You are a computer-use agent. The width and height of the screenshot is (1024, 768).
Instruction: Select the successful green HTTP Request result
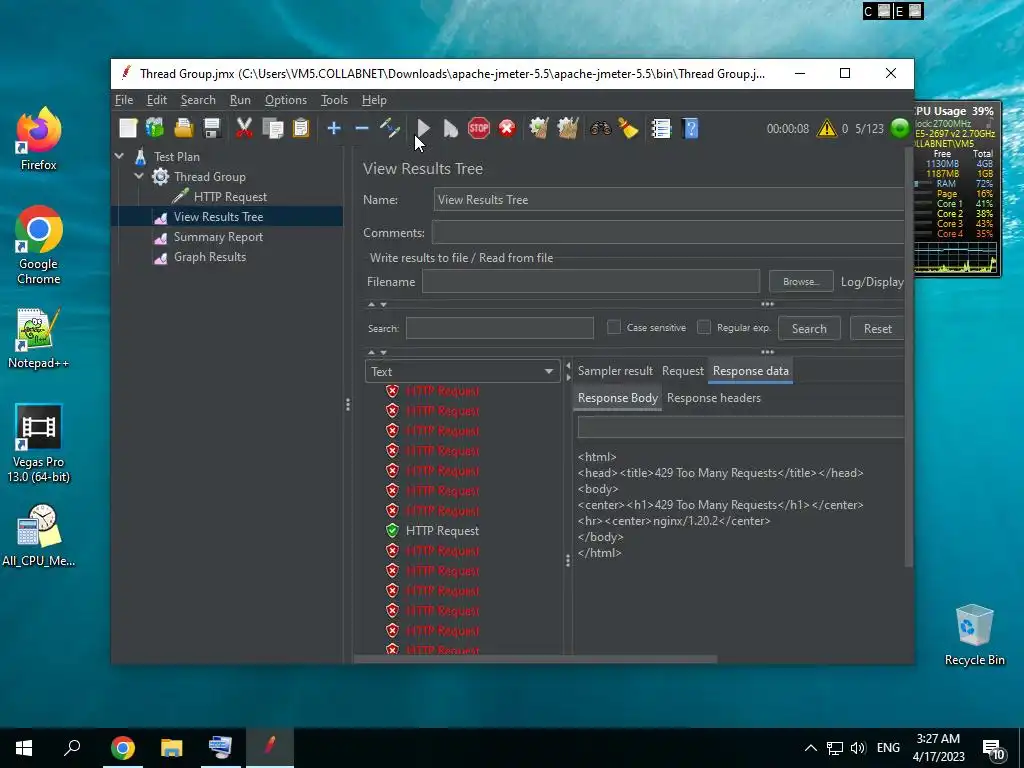(x=442, y=531)
